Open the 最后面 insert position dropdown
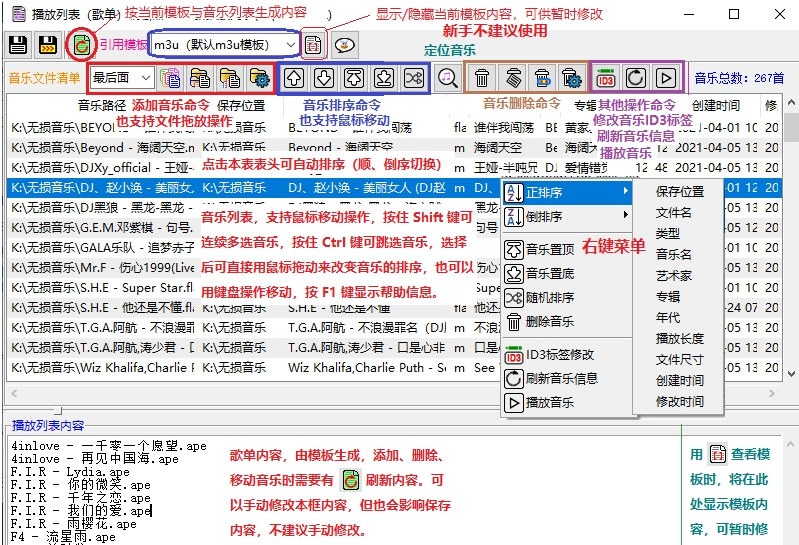The width and height of the screenshot is (799, 545). pos(145,77)
